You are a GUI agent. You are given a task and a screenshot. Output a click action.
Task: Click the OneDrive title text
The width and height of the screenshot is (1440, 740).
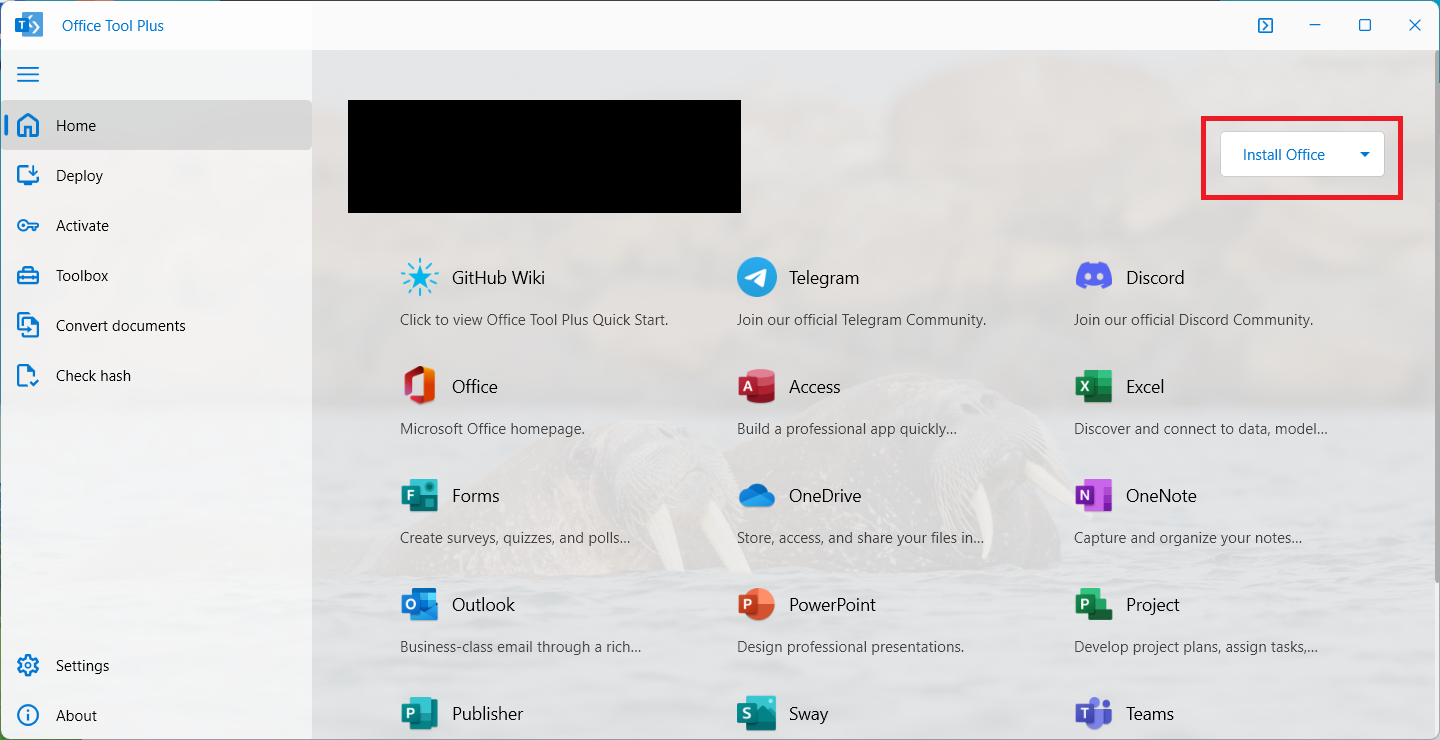[825, 496]
